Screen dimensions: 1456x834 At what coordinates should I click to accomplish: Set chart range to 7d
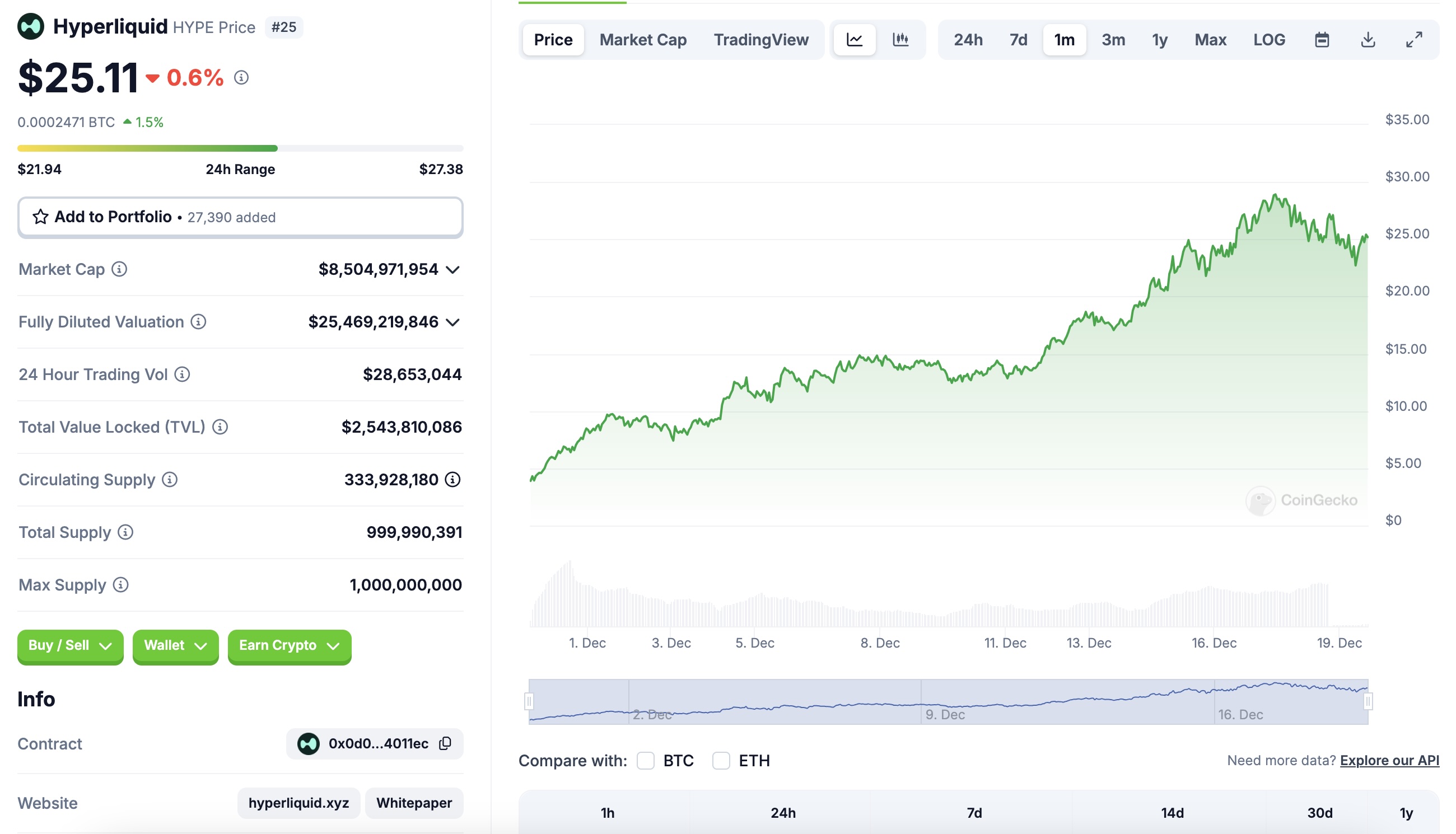pyautogui.click(x=1018, y=40)
